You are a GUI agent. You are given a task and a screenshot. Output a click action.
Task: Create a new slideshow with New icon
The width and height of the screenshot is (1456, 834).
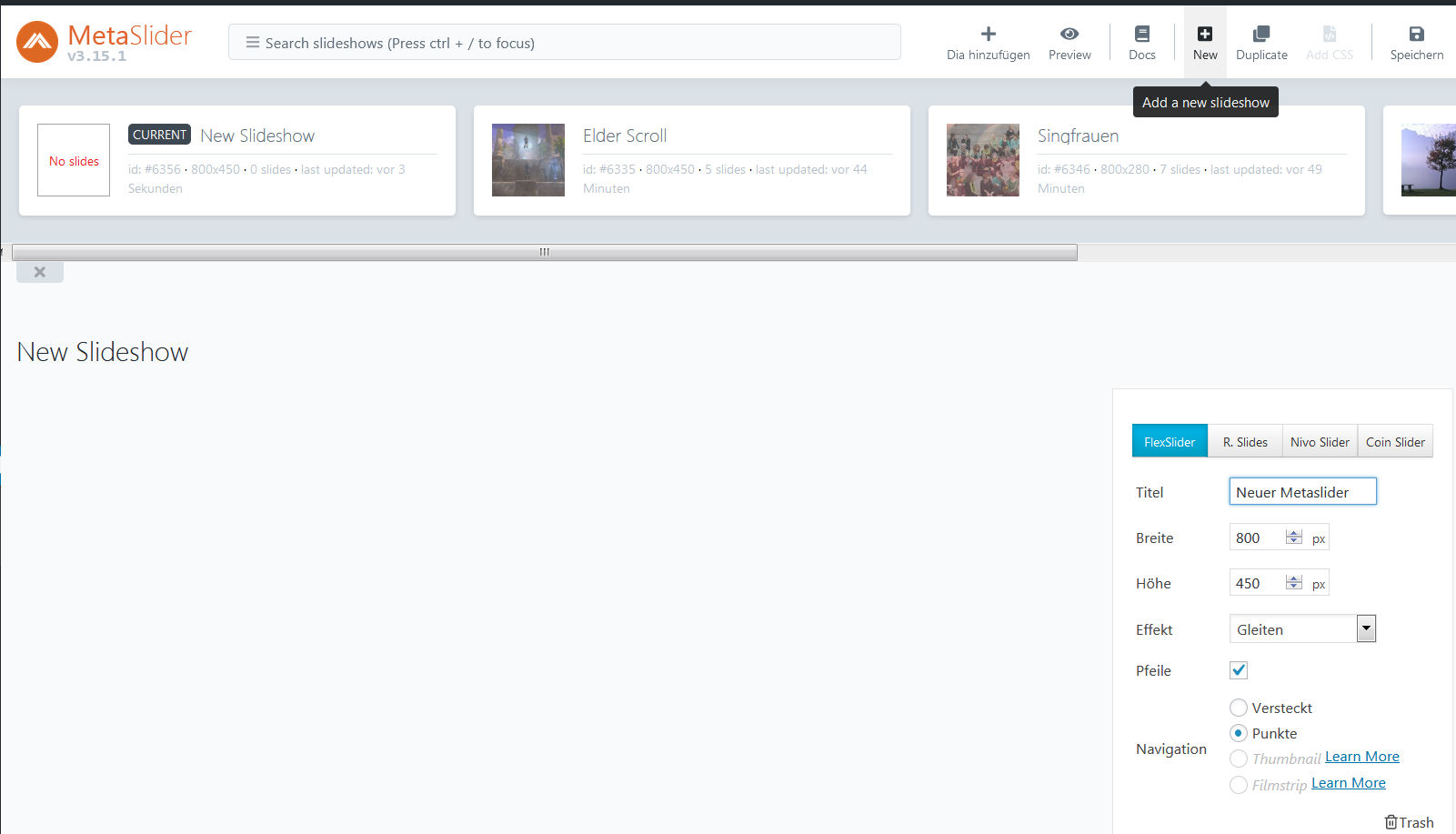1204,35
